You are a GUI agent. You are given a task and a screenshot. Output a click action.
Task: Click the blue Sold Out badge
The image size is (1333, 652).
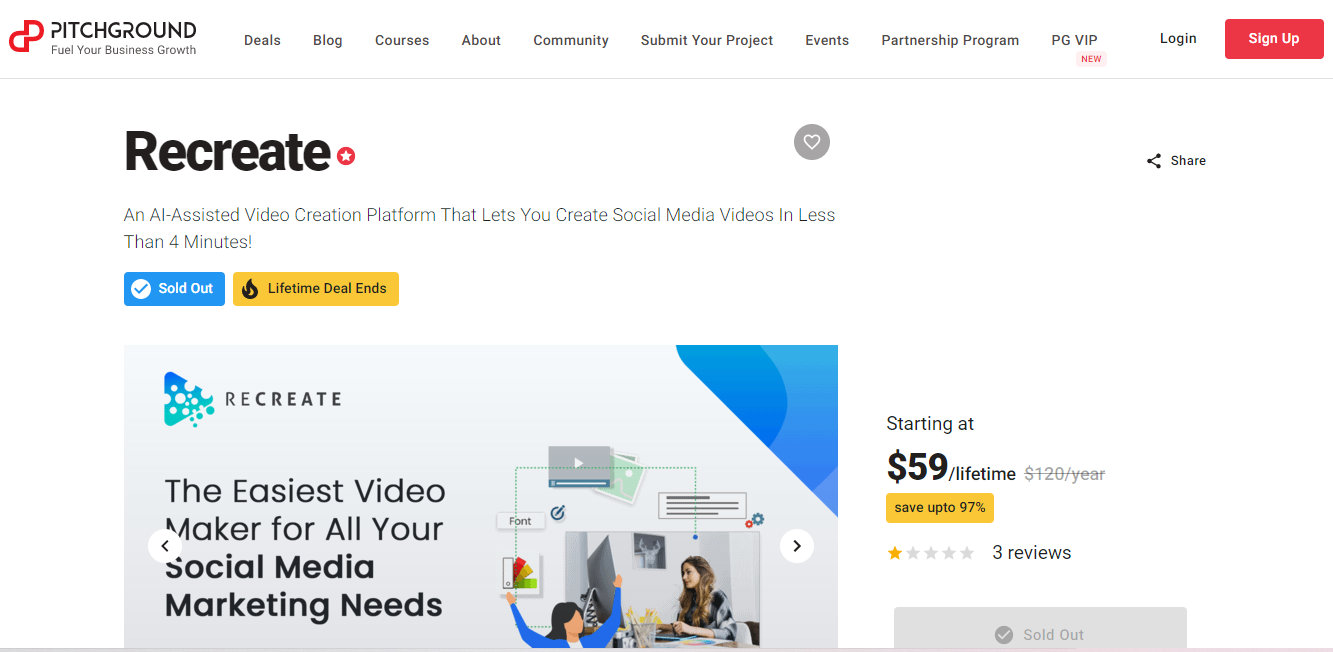[174, 289]
